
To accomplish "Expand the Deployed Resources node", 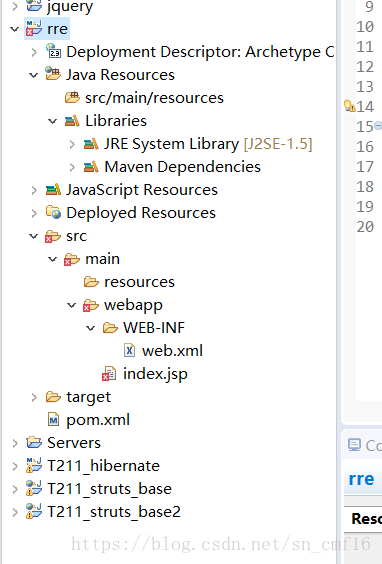I will 34,213.
